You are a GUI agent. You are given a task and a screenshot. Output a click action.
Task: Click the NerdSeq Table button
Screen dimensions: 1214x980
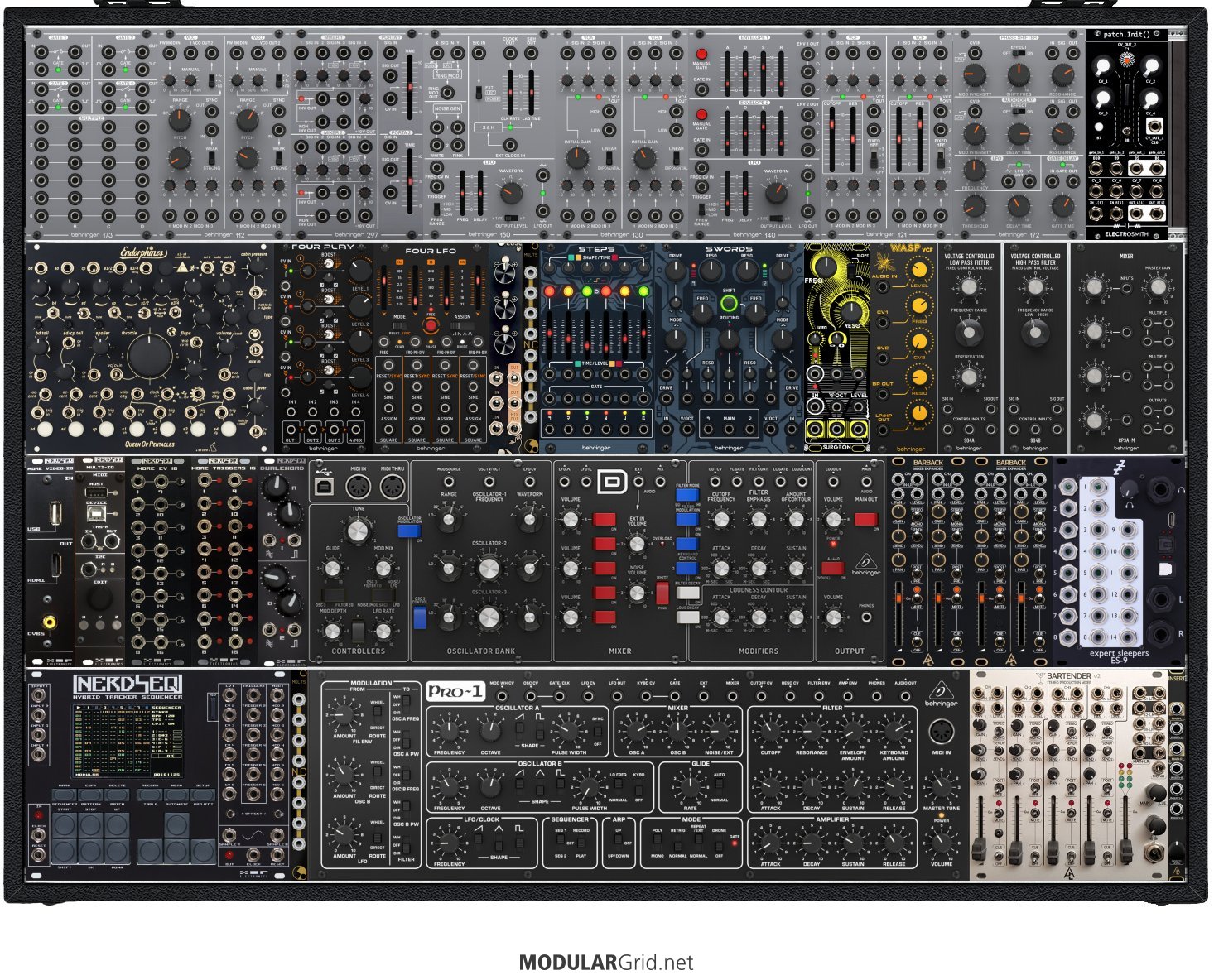pos(150,795)
